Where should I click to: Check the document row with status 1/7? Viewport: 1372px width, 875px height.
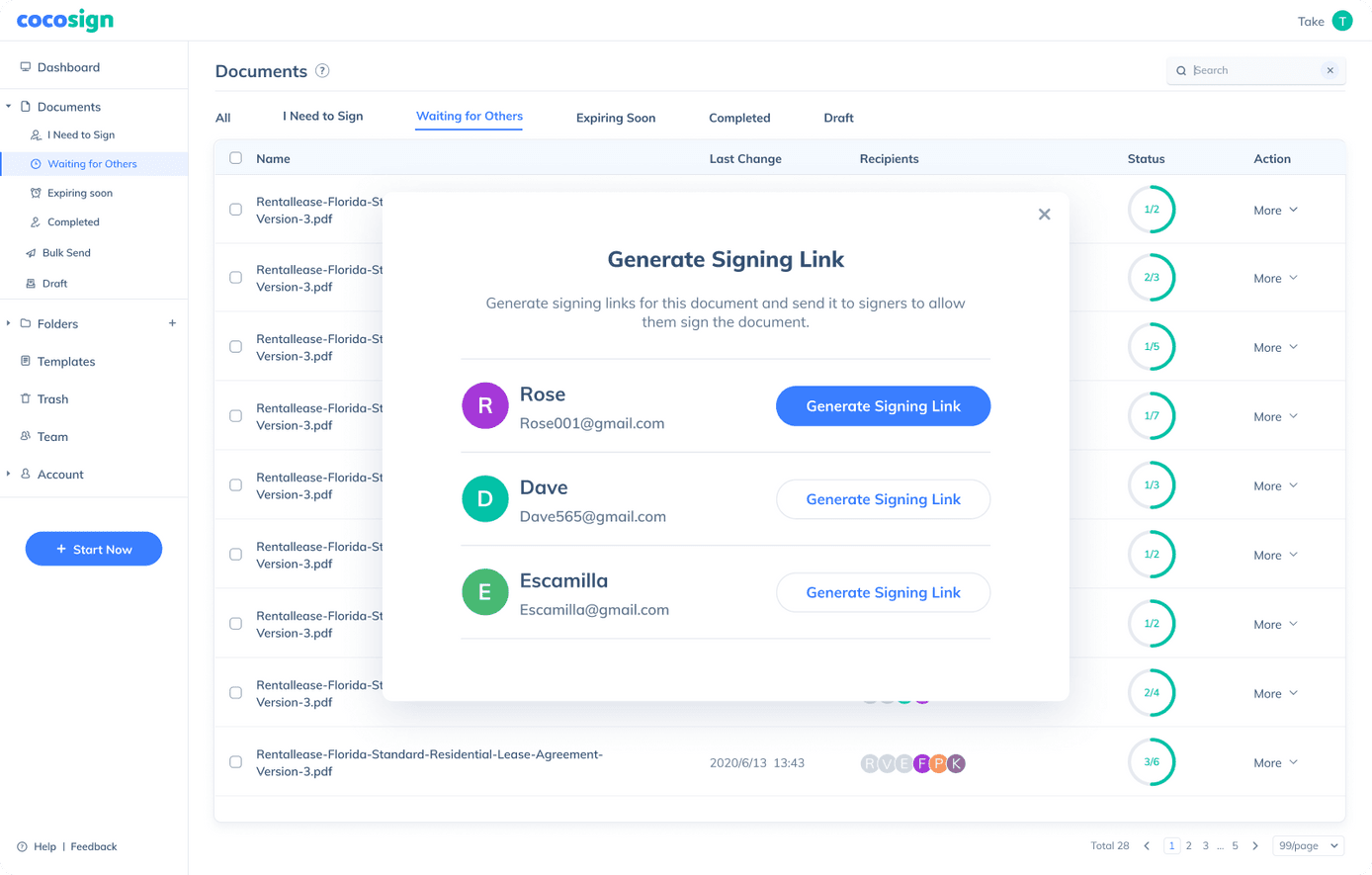235,416
